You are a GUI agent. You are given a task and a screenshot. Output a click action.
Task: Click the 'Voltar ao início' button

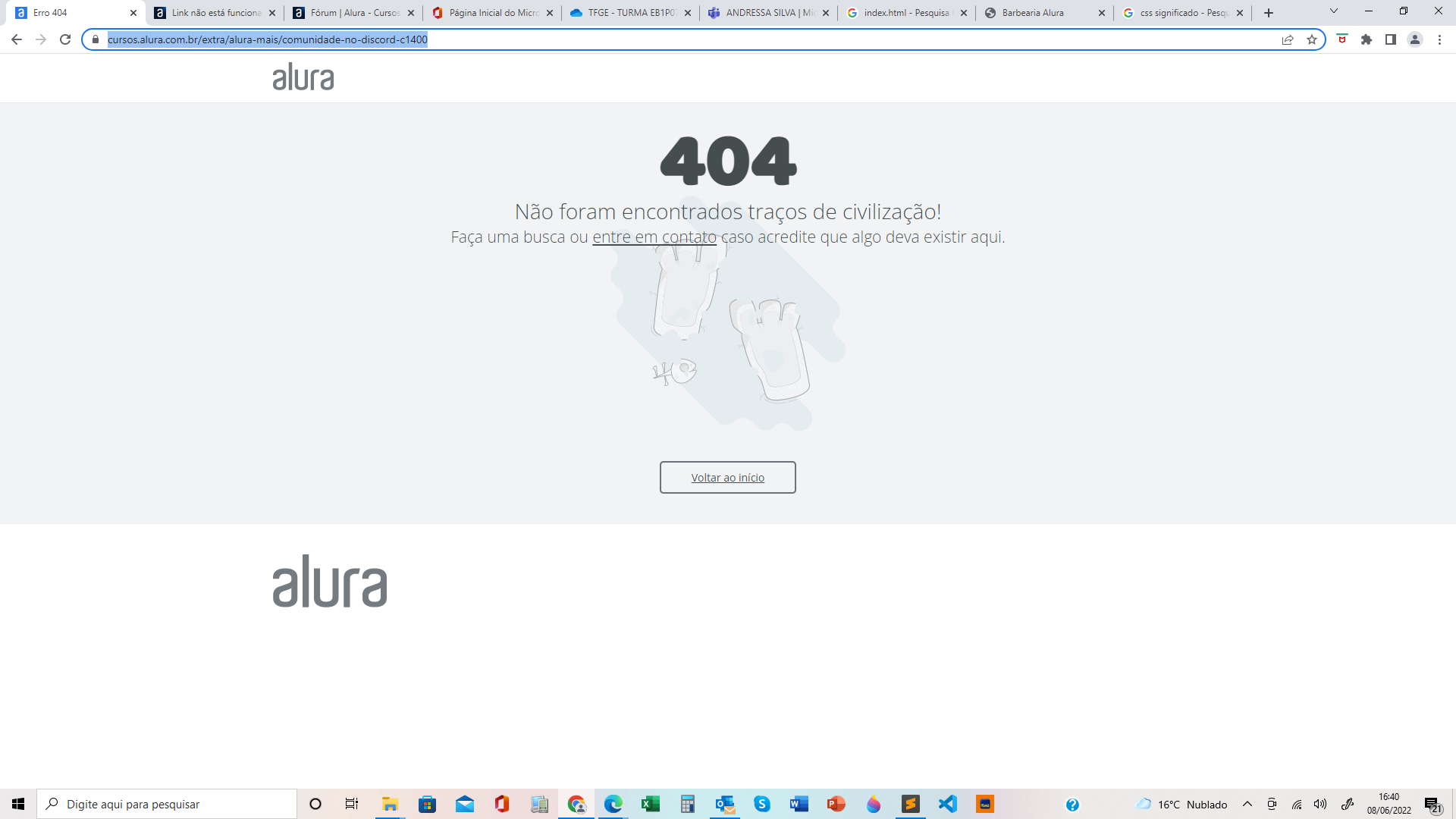tap(728, 477)
